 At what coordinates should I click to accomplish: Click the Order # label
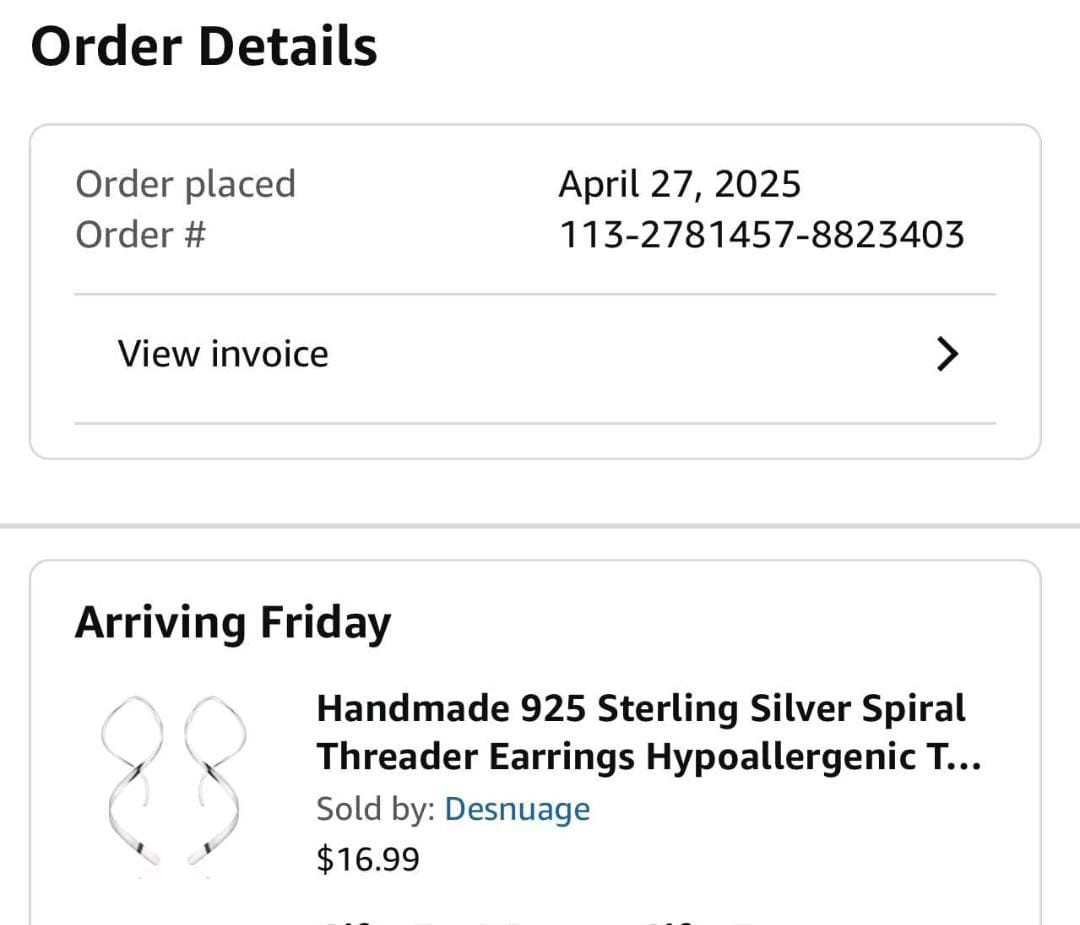click(141, 235)
